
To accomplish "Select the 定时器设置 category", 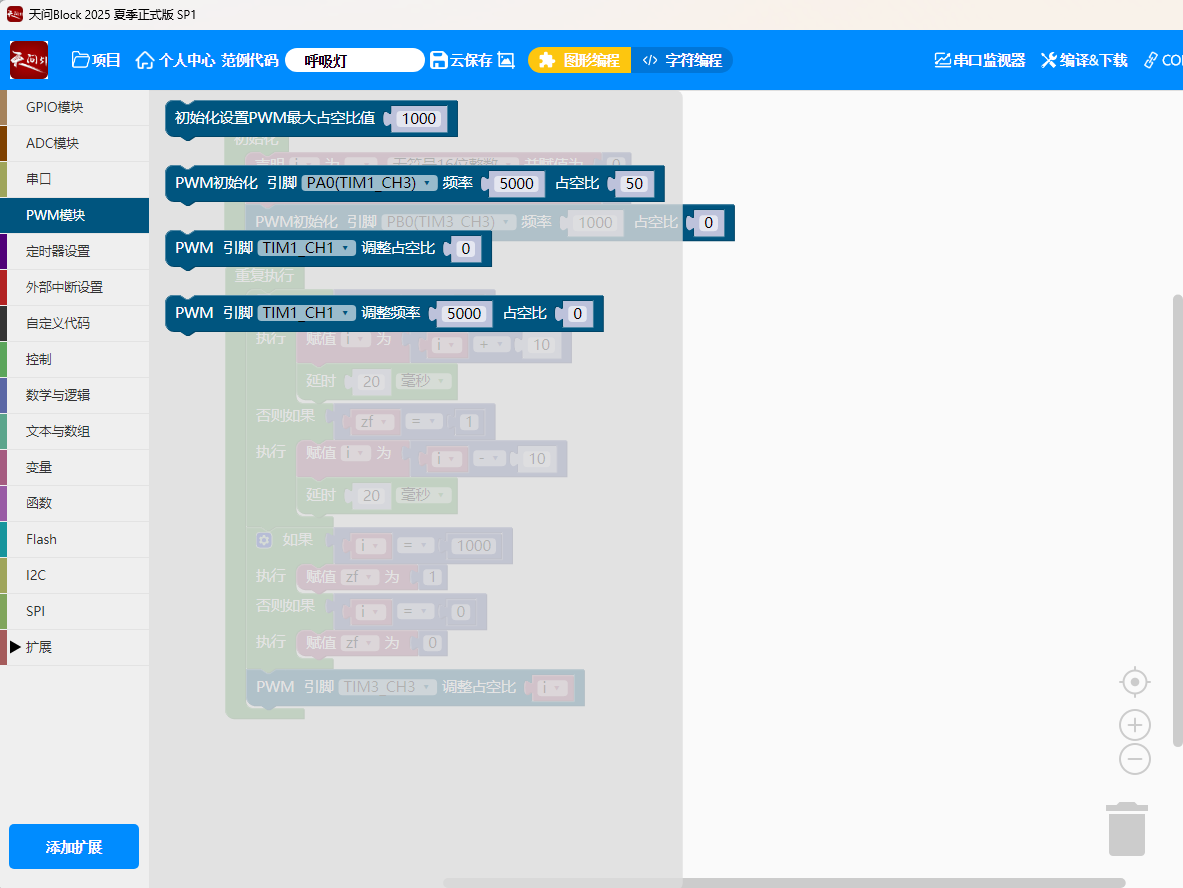I will [x=58, y=251].
